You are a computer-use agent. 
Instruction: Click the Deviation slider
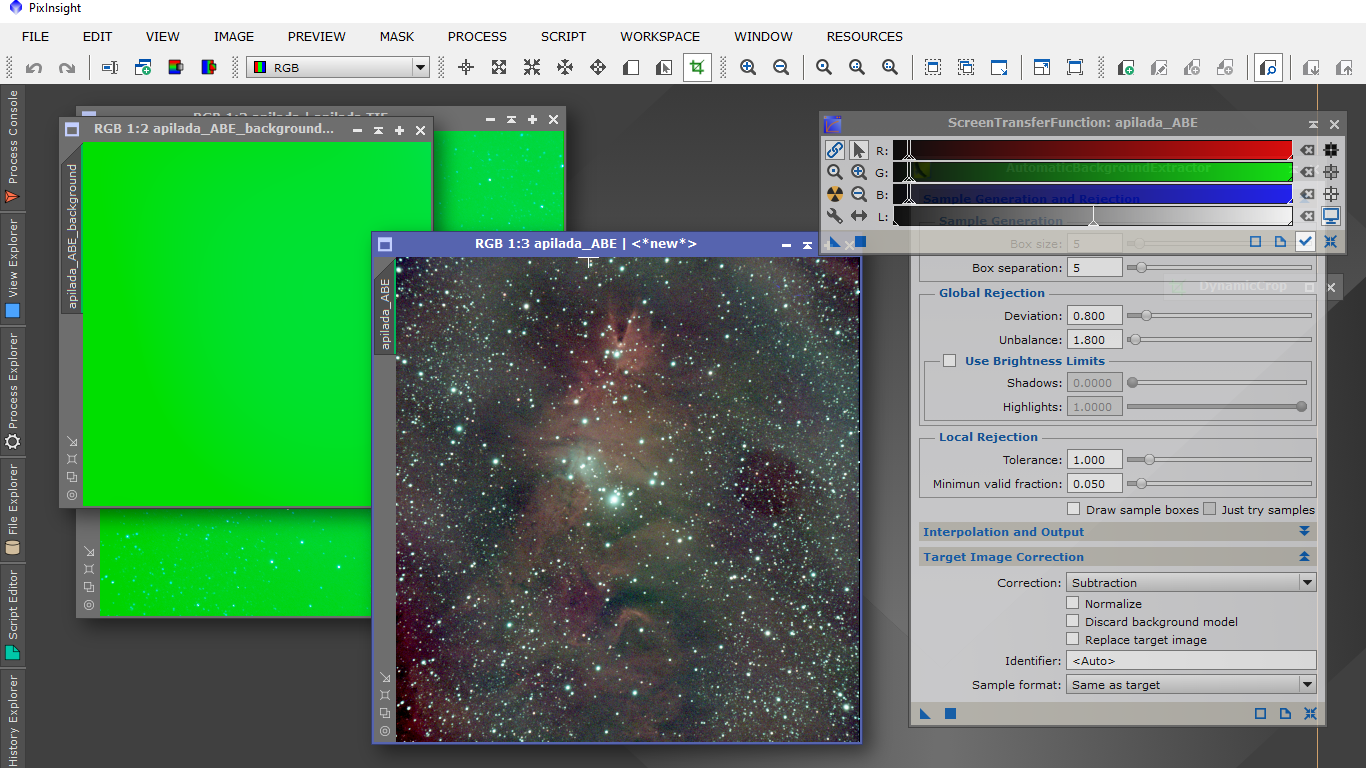(x=1219, y=316)
